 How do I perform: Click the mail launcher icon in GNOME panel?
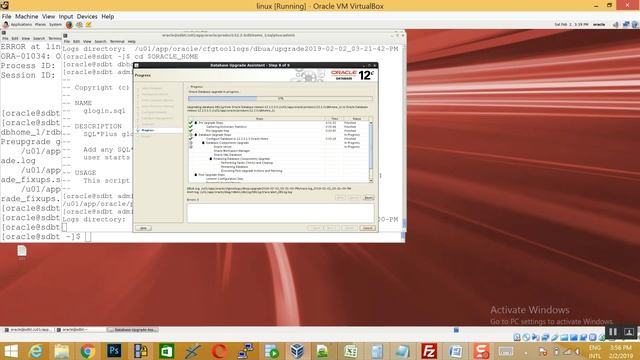tap(79, 24)
